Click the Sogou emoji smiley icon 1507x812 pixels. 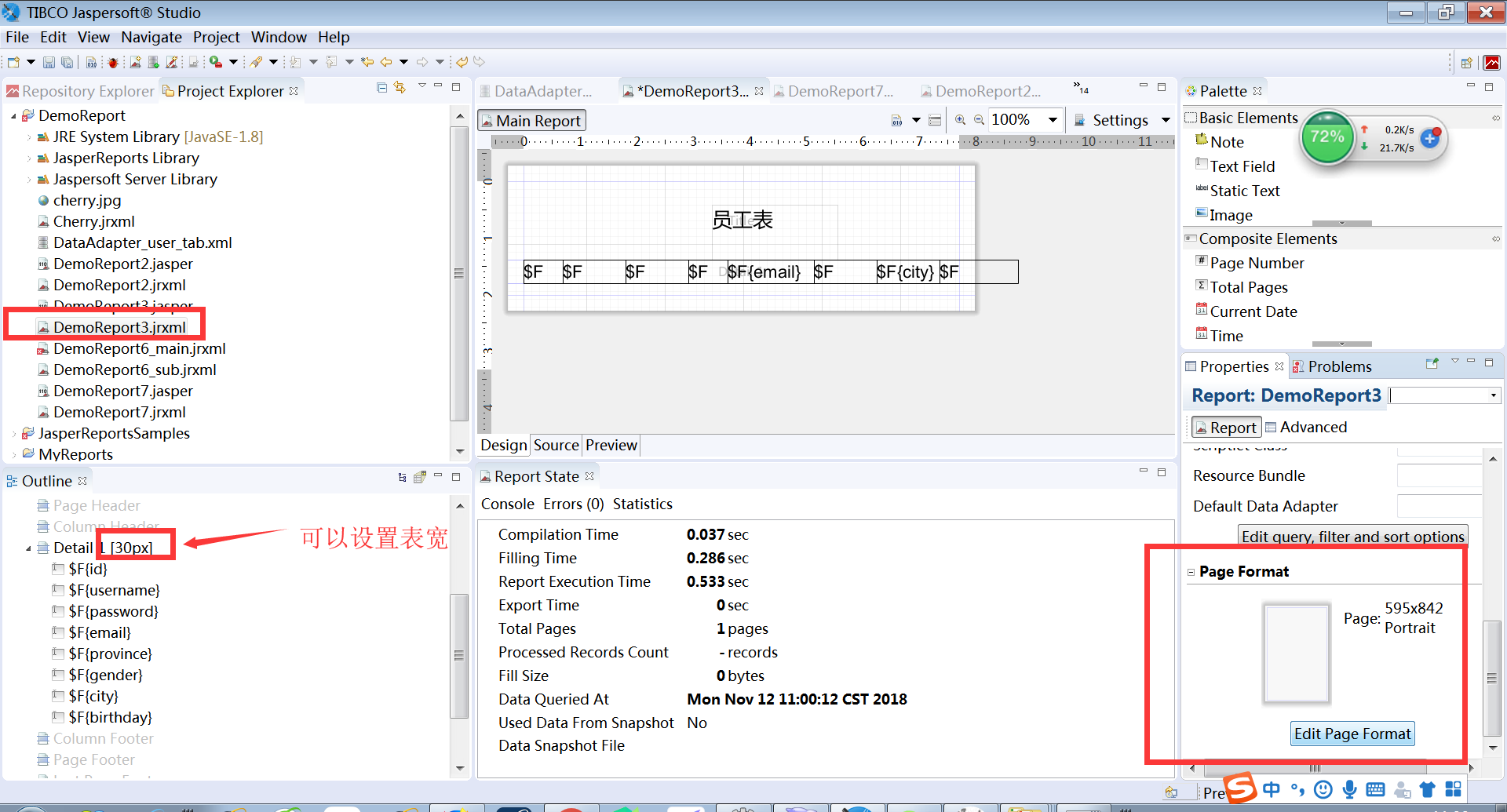click(1323, 789)
